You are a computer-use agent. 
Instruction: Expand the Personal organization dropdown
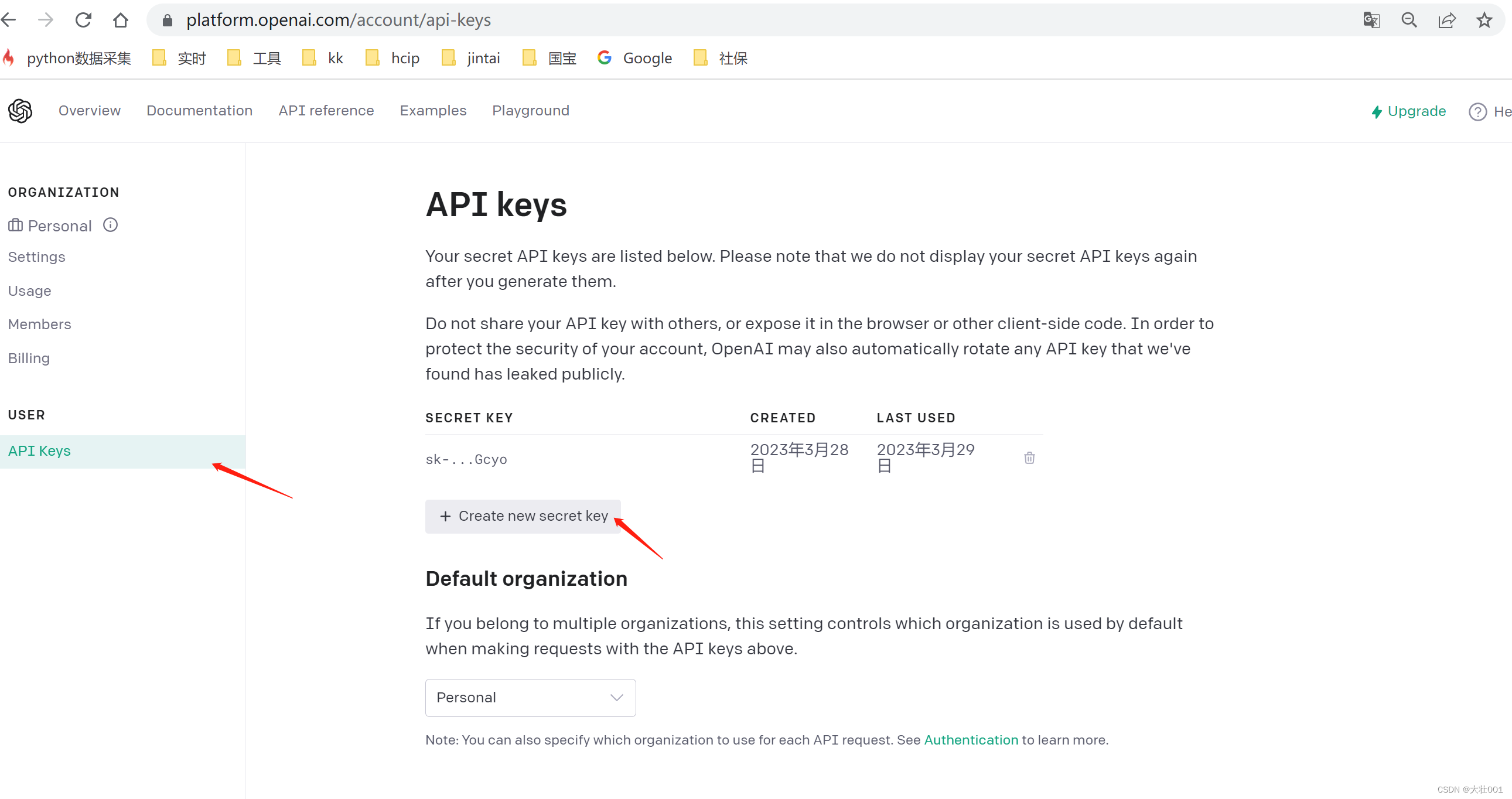point(530,697)
